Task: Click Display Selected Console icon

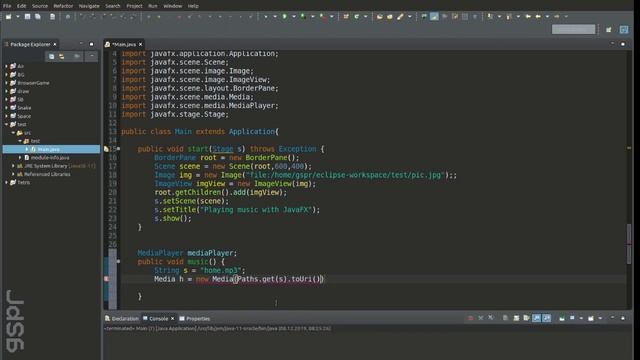Action: click(x=572, y=318)
